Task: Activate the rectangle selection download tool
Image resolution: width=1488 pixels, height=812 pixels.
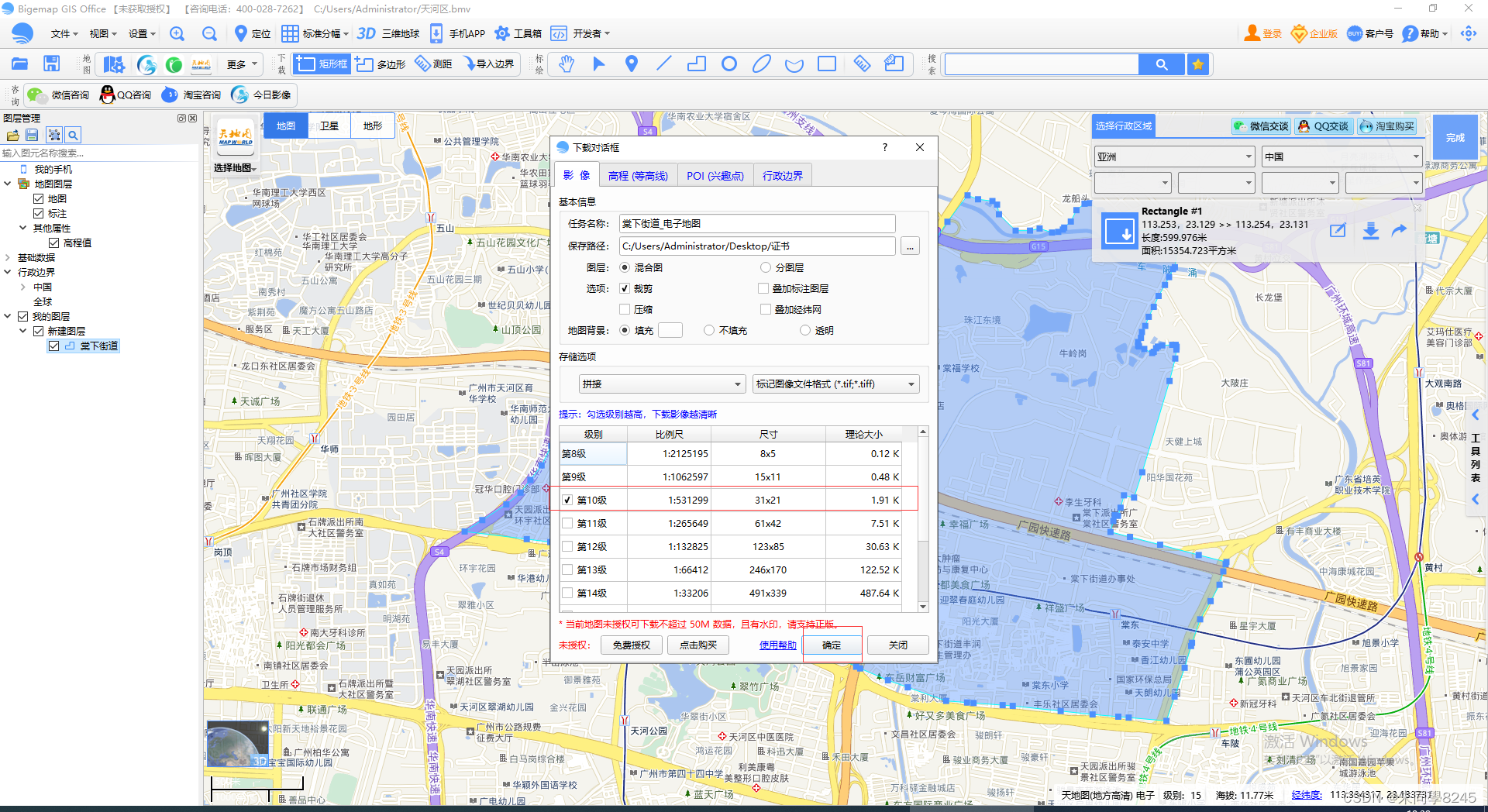Action: (x=322, y=64)
